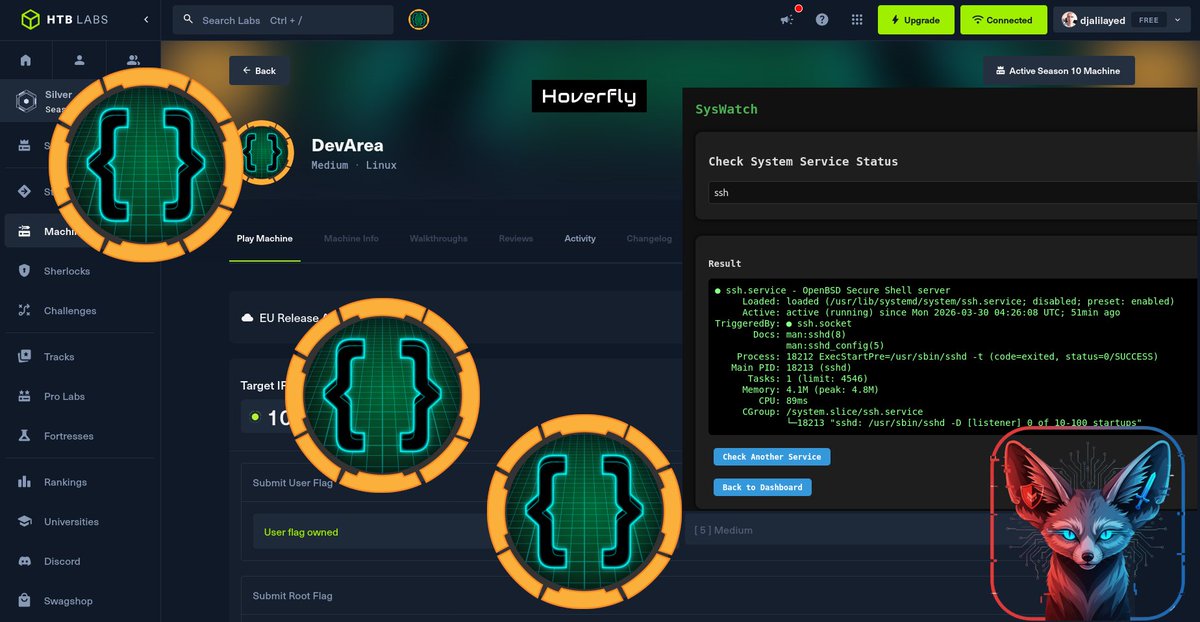Select the Changelog tab
1200x622 pixels.
[x=649, y=239]
